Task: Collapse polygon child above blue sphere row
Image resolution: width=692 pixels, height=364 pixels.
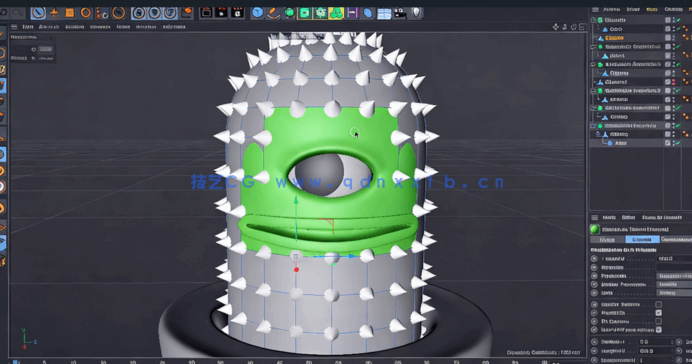Action: pyautogui.click(x=598, y=134)
